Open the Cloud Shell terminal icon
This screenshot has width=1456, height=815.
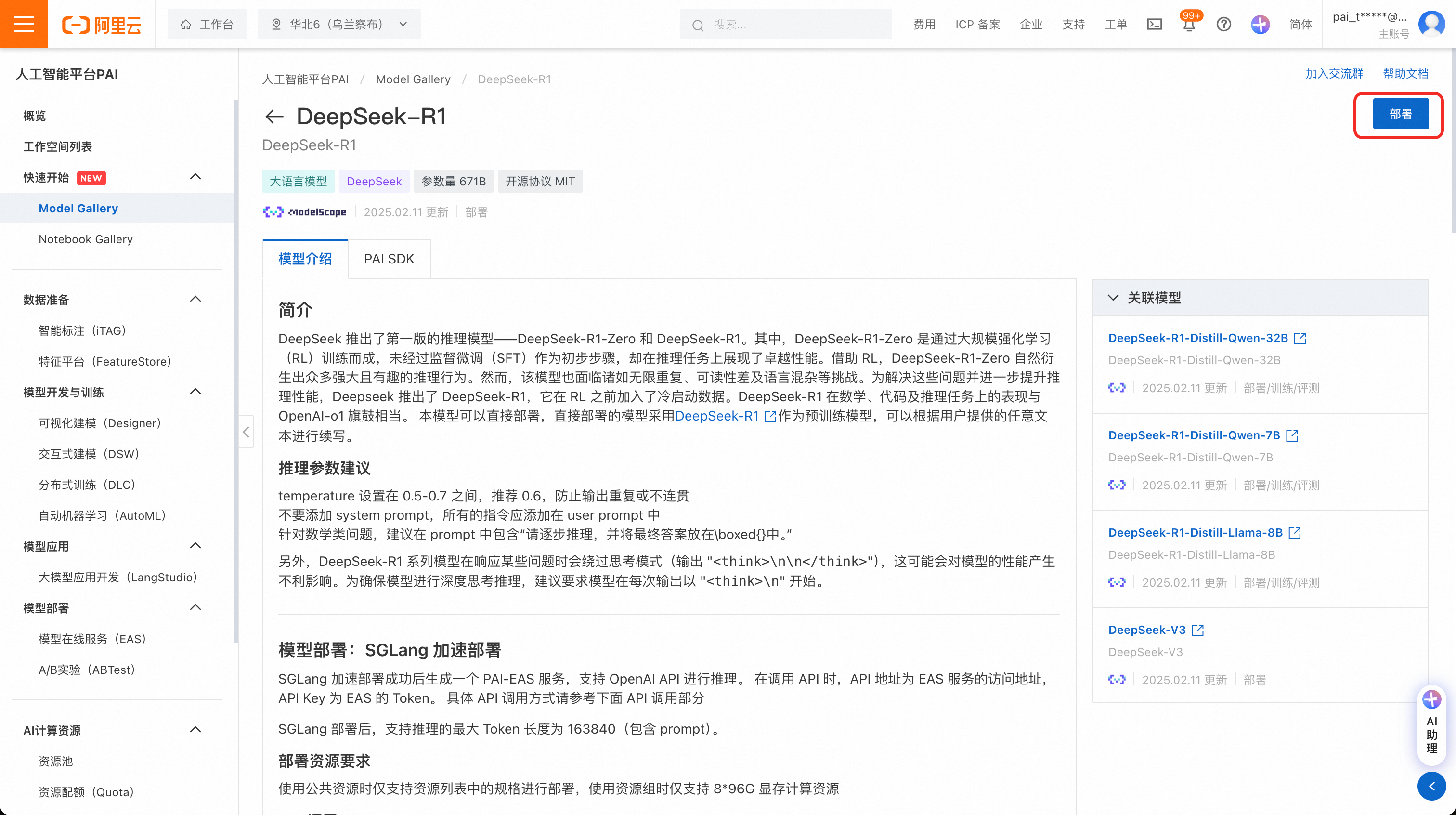(1154, 24)
